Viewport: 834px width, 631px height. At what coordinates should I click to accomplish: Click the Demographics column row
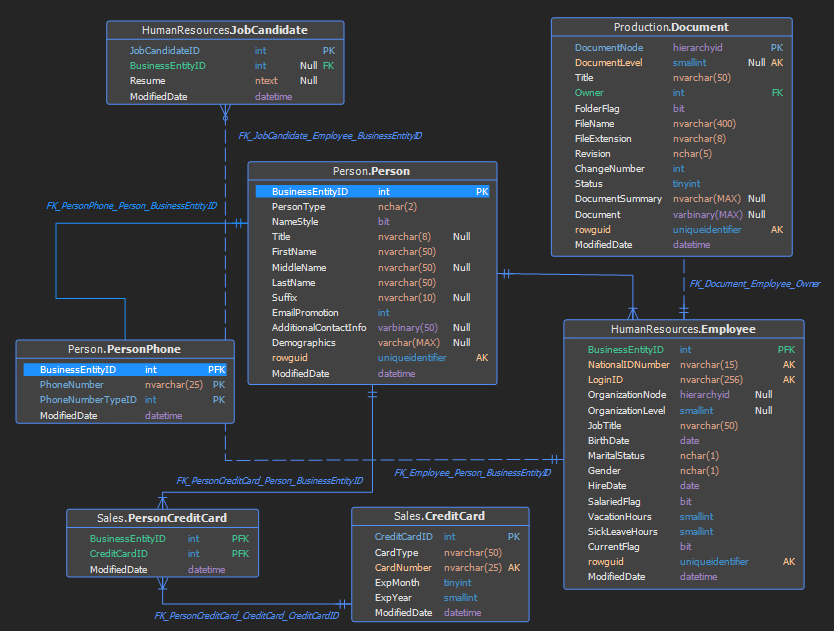coord(372,343)
